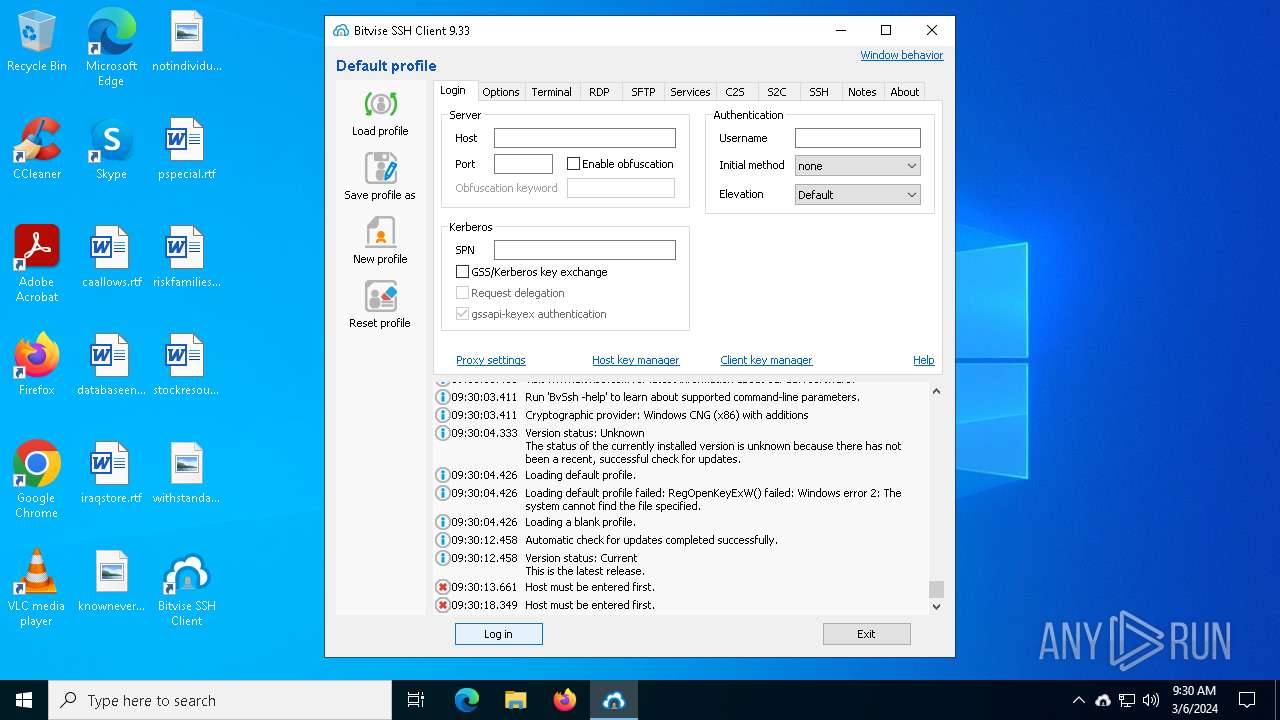Open Recycle Bin on the desktop

tap(37, 41)
